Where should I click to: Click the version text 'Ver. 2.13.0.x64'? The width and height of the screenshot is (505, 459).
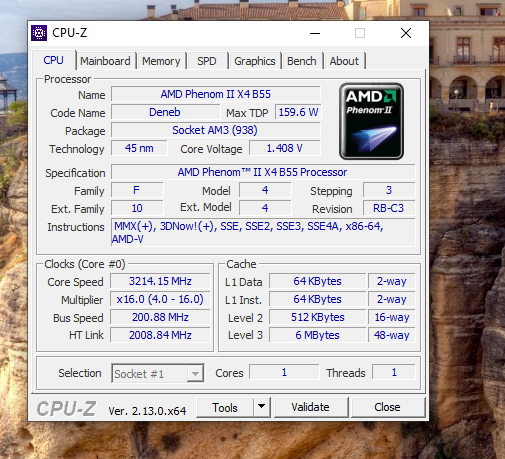click(x=147, y=411)
